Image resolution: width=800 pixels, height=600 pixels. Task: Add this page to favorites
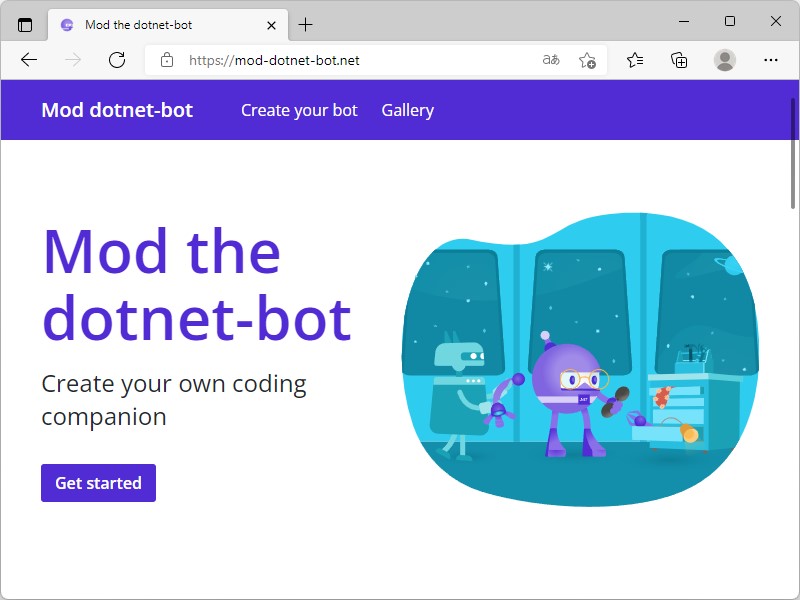click(588, 60)
